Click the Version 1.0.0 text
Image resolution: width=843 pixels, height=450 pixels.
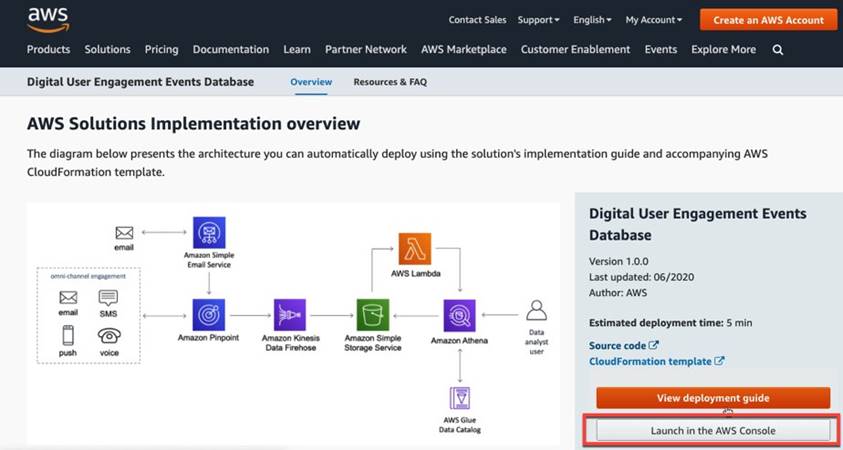[619, 261]
